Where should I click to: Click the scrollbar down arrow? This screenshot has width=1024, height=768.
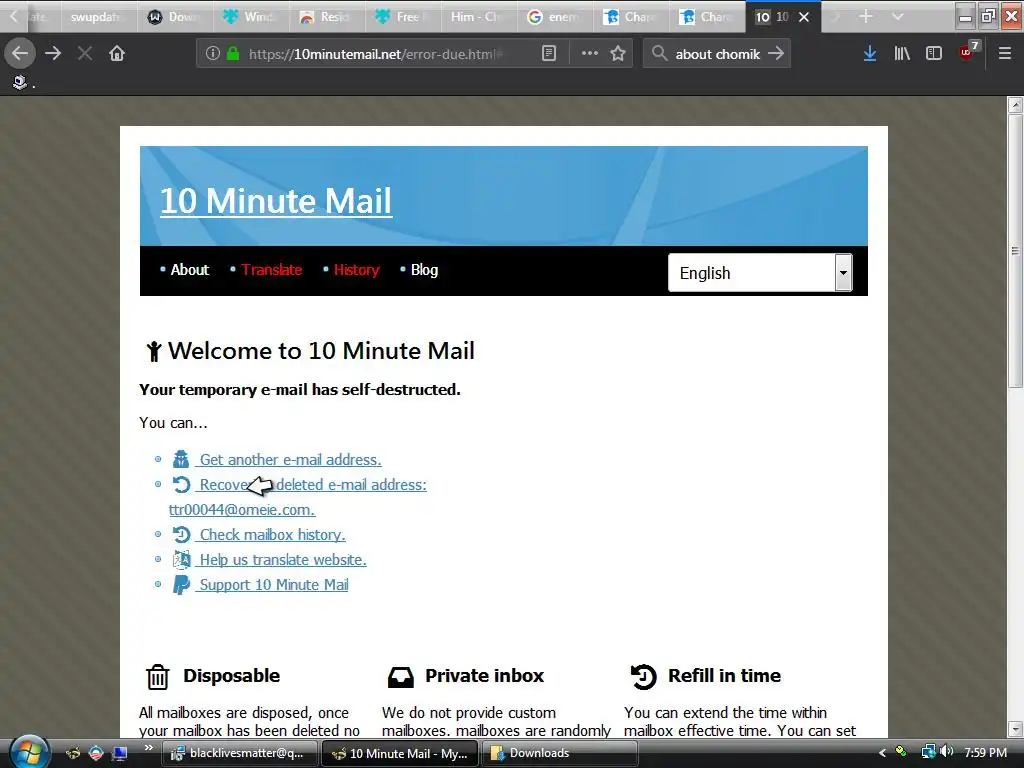tap(1015, 728)
